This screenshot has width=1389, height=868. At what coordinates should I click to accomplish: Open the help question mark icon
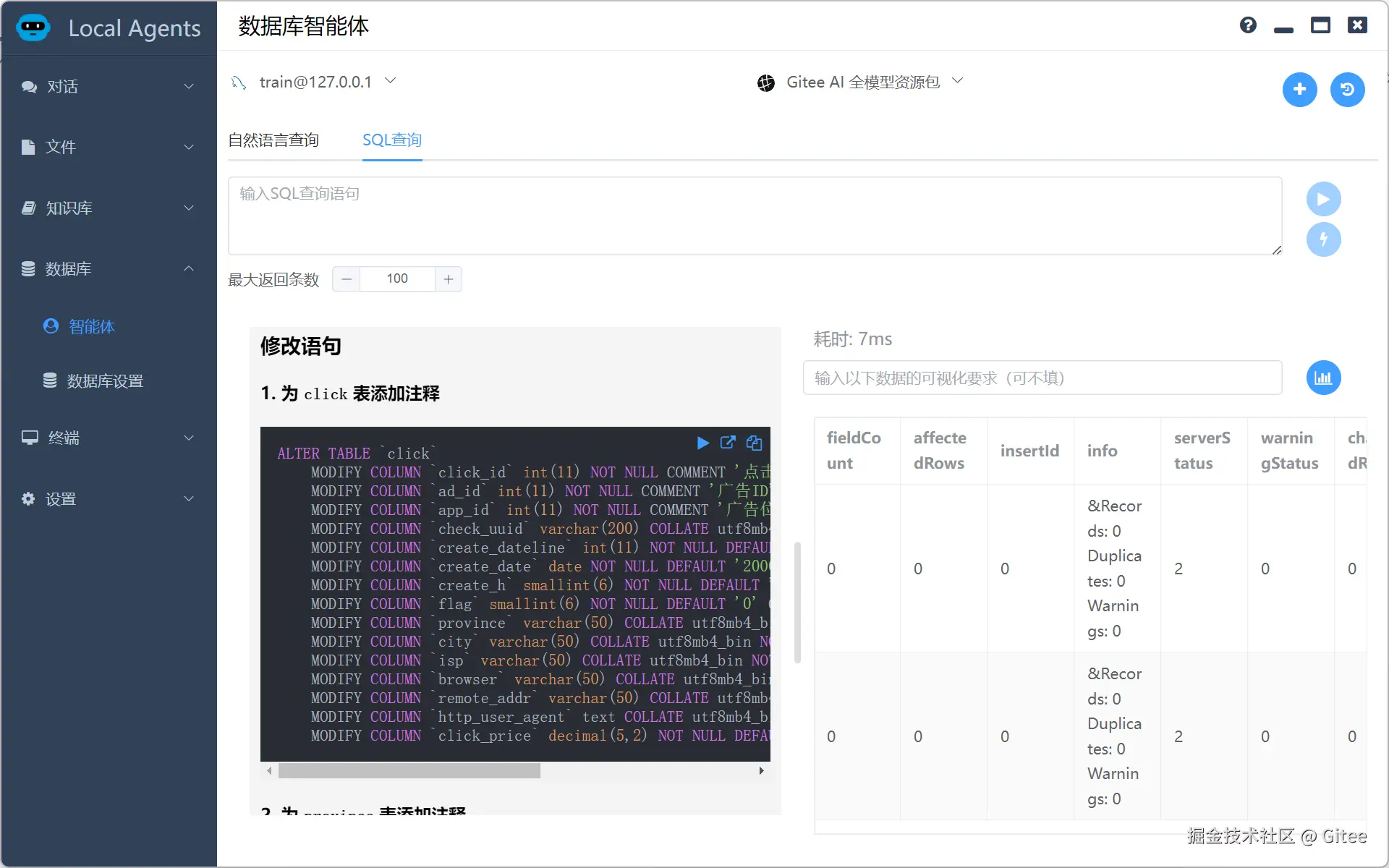[1248, 25]
